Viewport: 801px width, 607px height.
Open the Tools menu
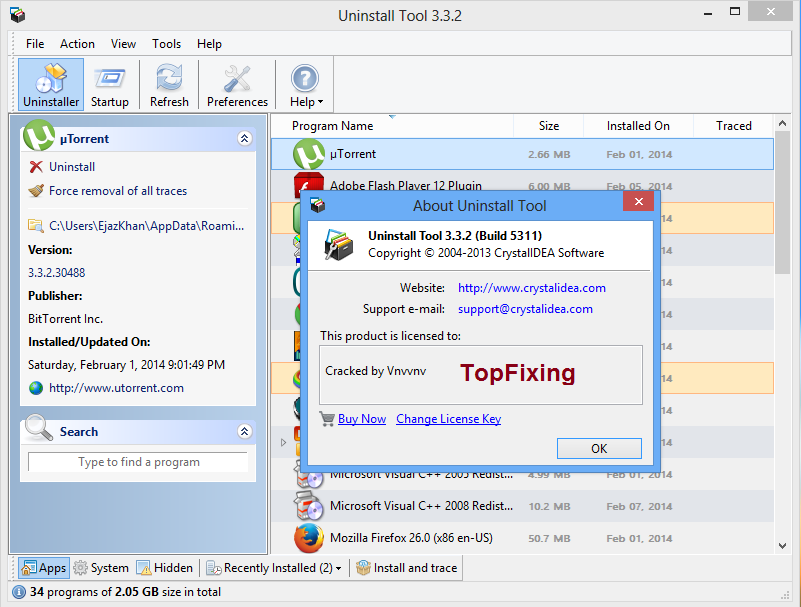[166, 44]
